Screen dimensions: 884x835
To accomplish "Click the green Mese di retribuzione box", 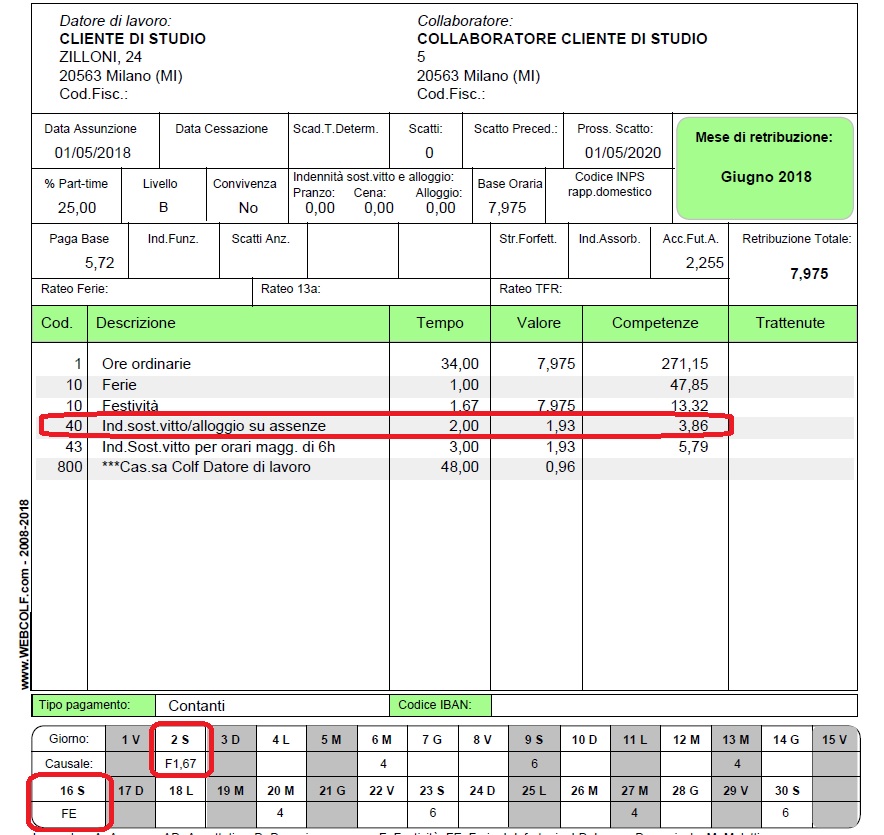I will tap(765, 167).
